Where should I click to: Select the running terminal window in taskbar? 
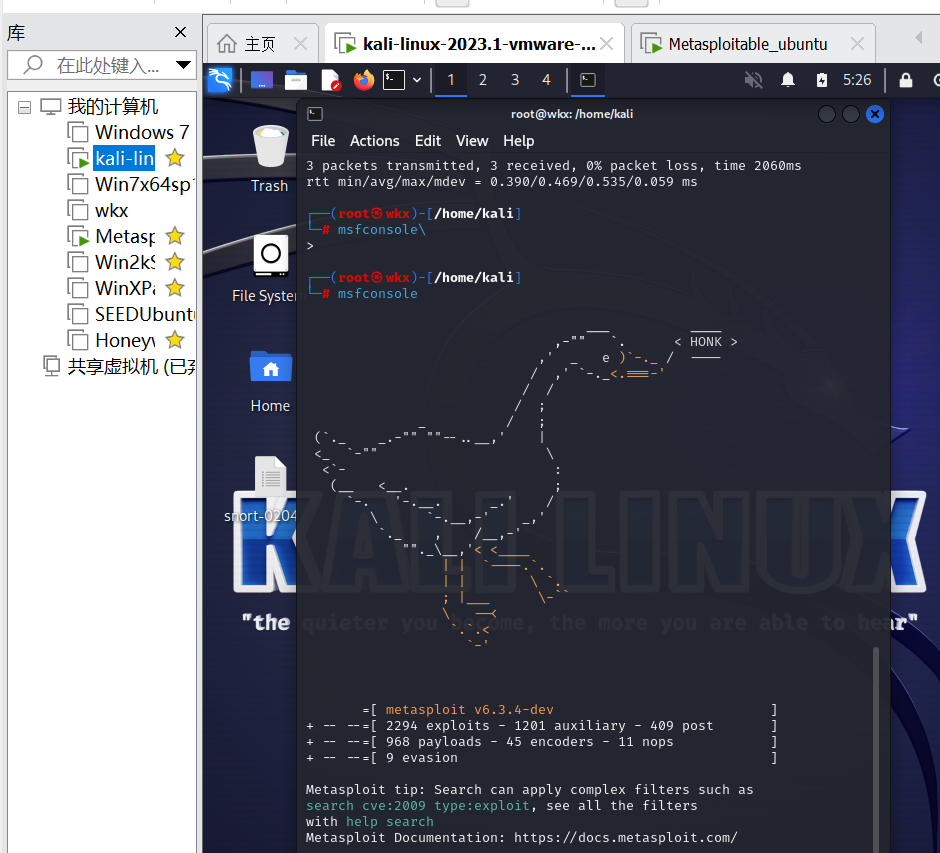click(588, 80)
